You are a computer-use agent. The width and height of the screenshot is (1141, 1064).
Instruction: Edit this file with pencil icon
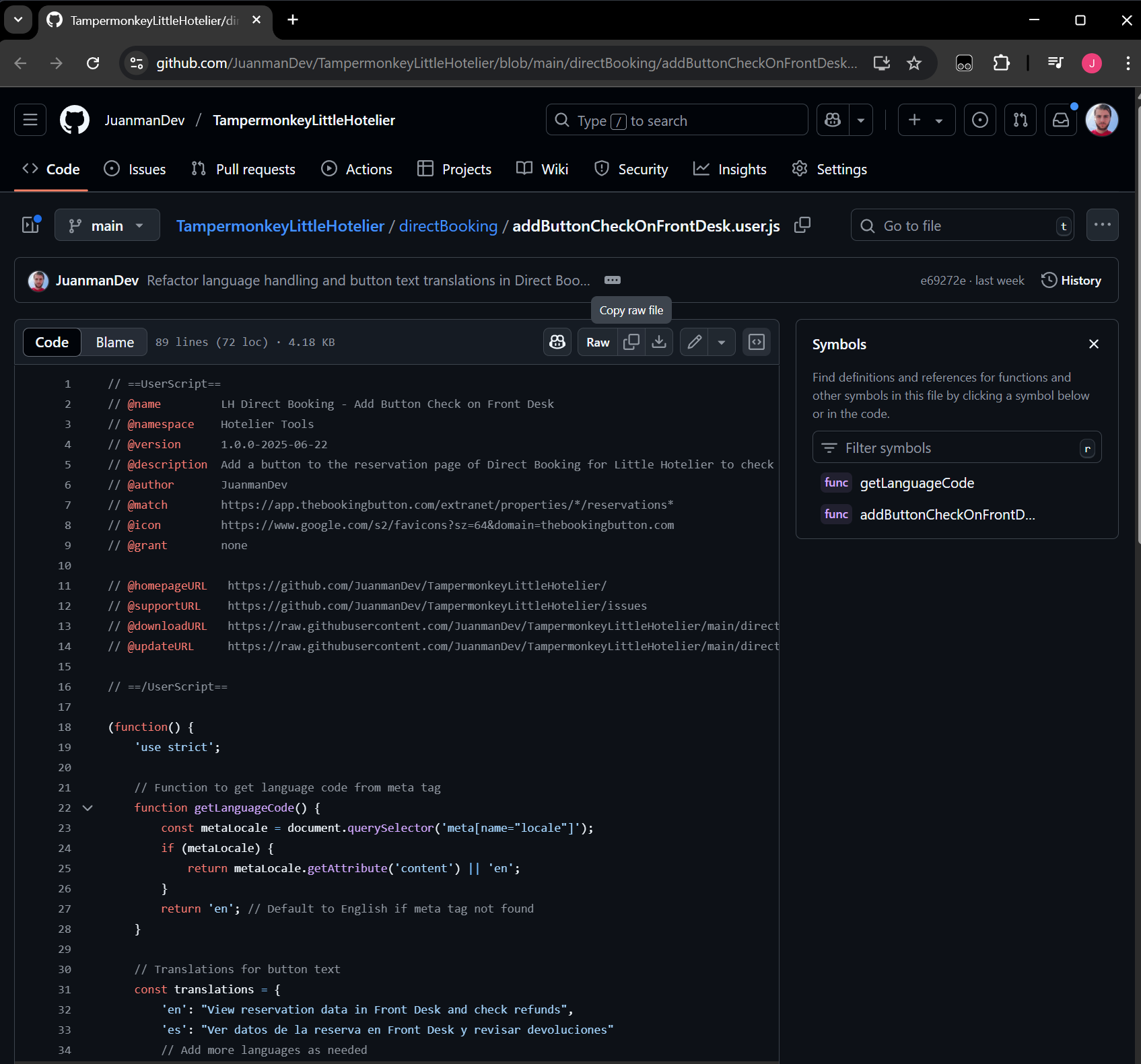(694, 342)
